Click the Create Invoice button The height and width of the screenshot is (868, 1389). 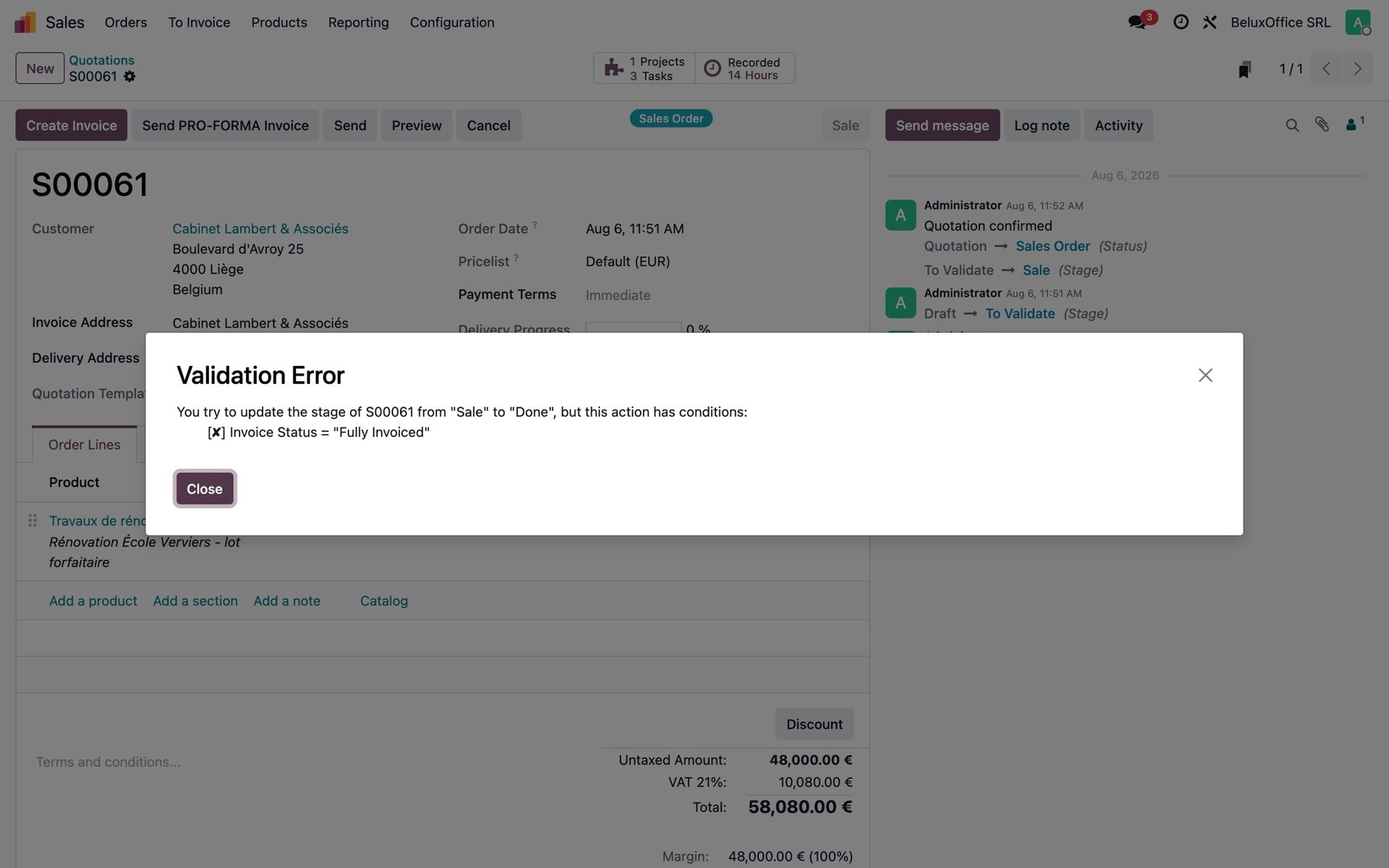tap(72, 125)
